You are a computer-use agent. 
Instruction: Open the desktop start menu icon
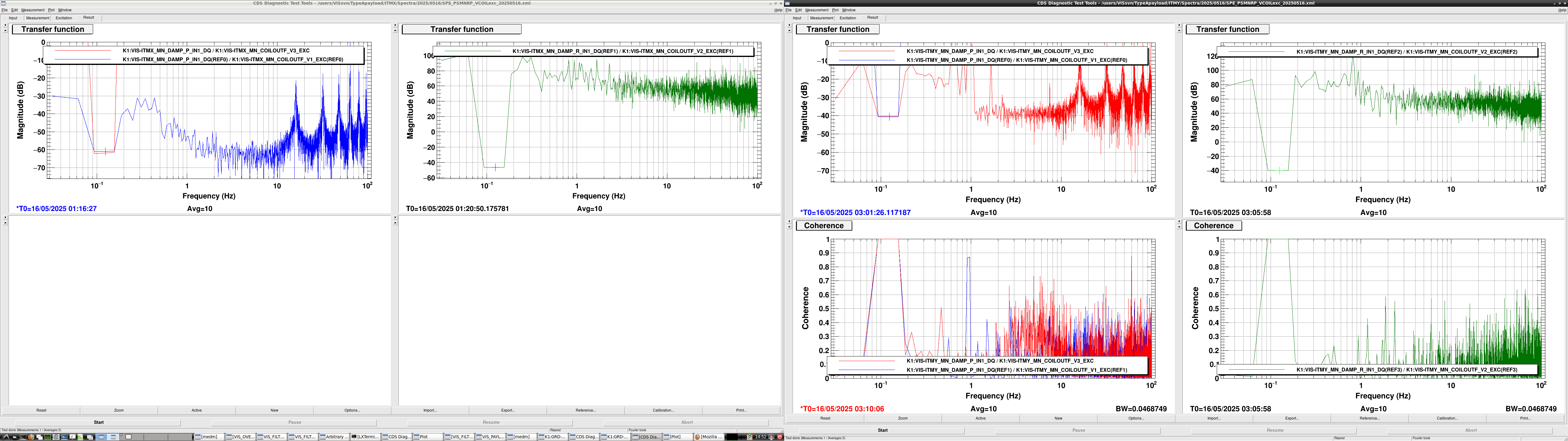[x=6, y=437]
